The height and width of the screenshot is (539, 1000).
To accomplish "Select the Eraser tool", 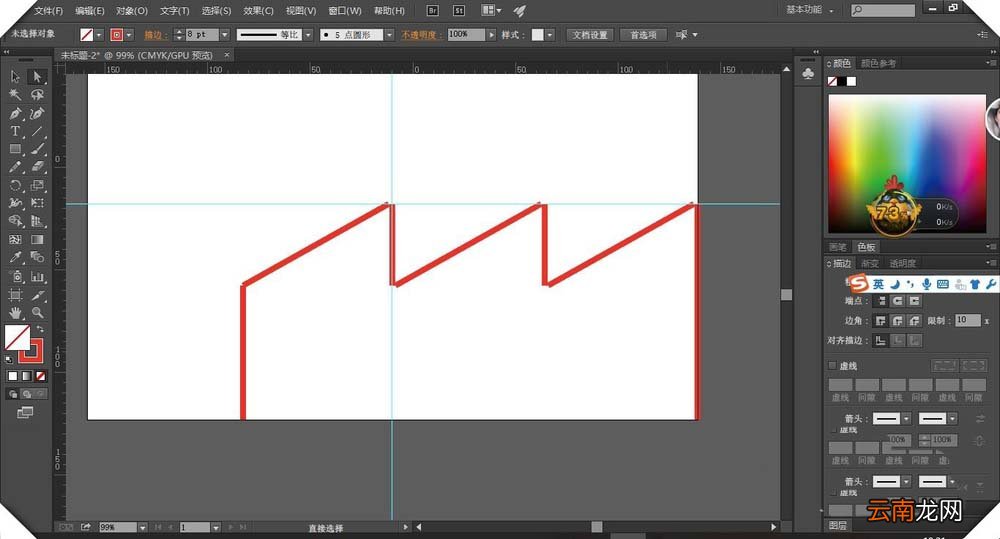I will (37, 167).
